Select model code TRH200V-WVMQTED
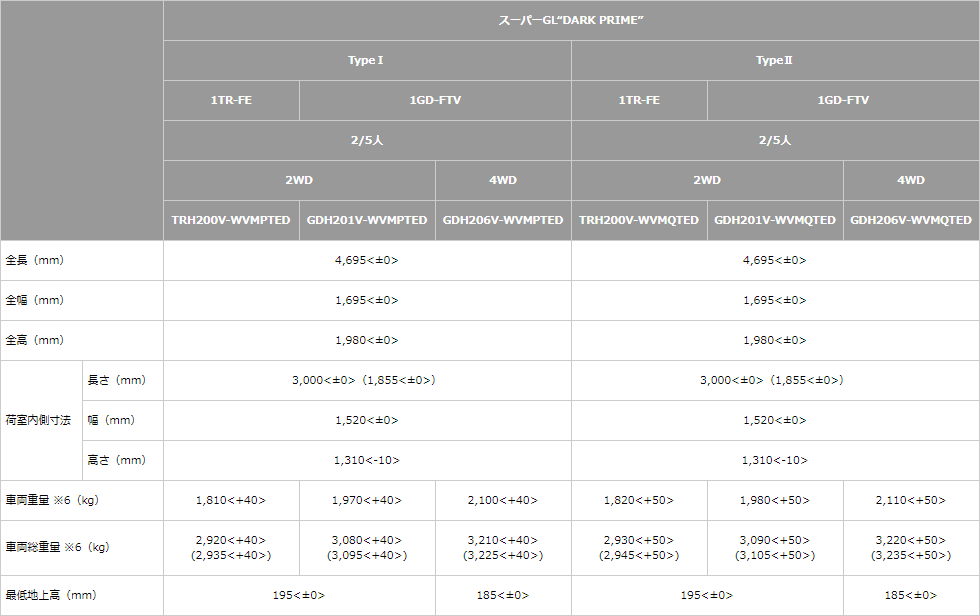Screen dimensions: 980x616 pyautogui.click(x=639, y=221)
